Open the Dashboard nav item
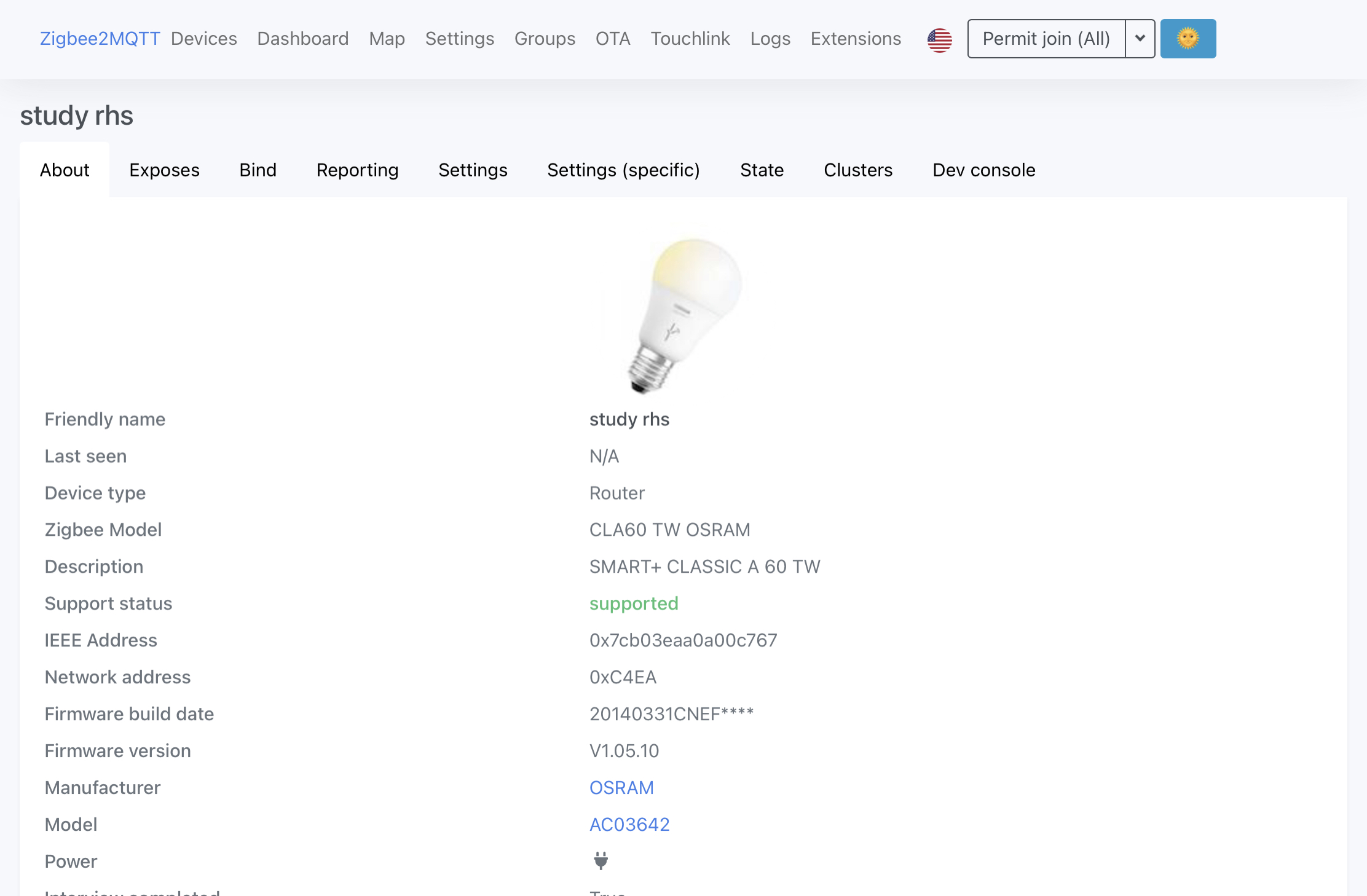1367x896 pixels. pyautogui.click(x=302, y=39)
